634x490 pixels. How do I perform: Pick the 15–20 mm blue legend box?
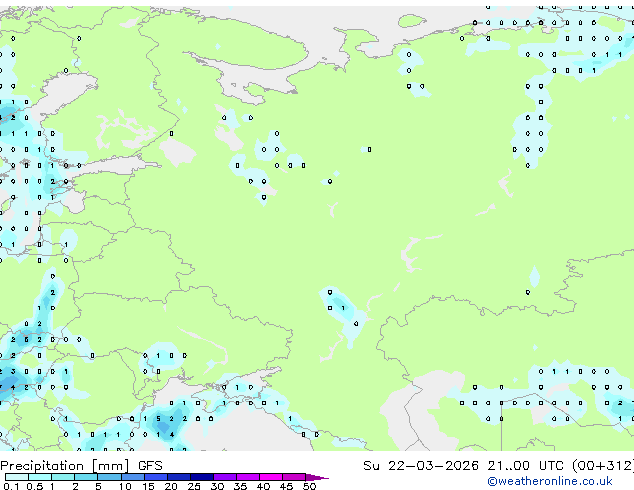[x=156, y=477]
